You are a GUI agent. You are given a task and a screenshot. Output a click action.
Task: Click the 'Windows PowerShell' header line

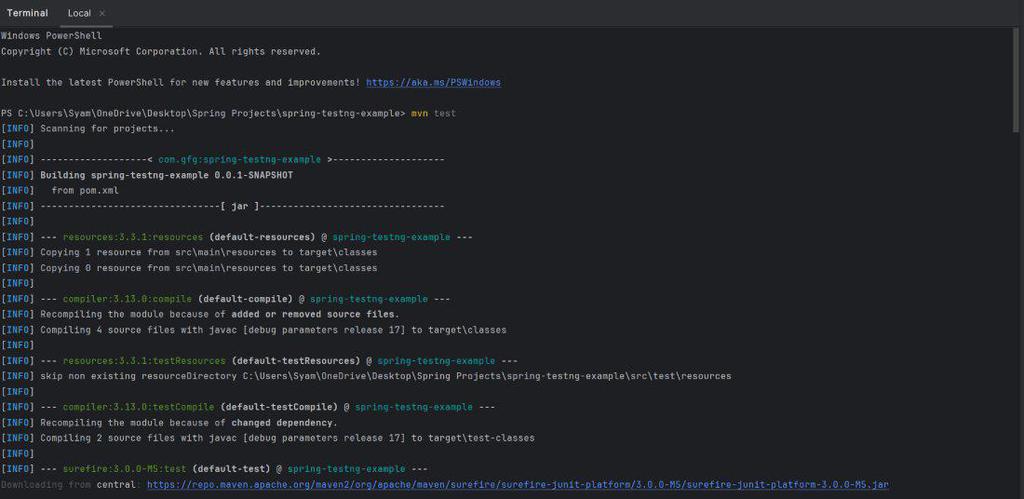52,36
